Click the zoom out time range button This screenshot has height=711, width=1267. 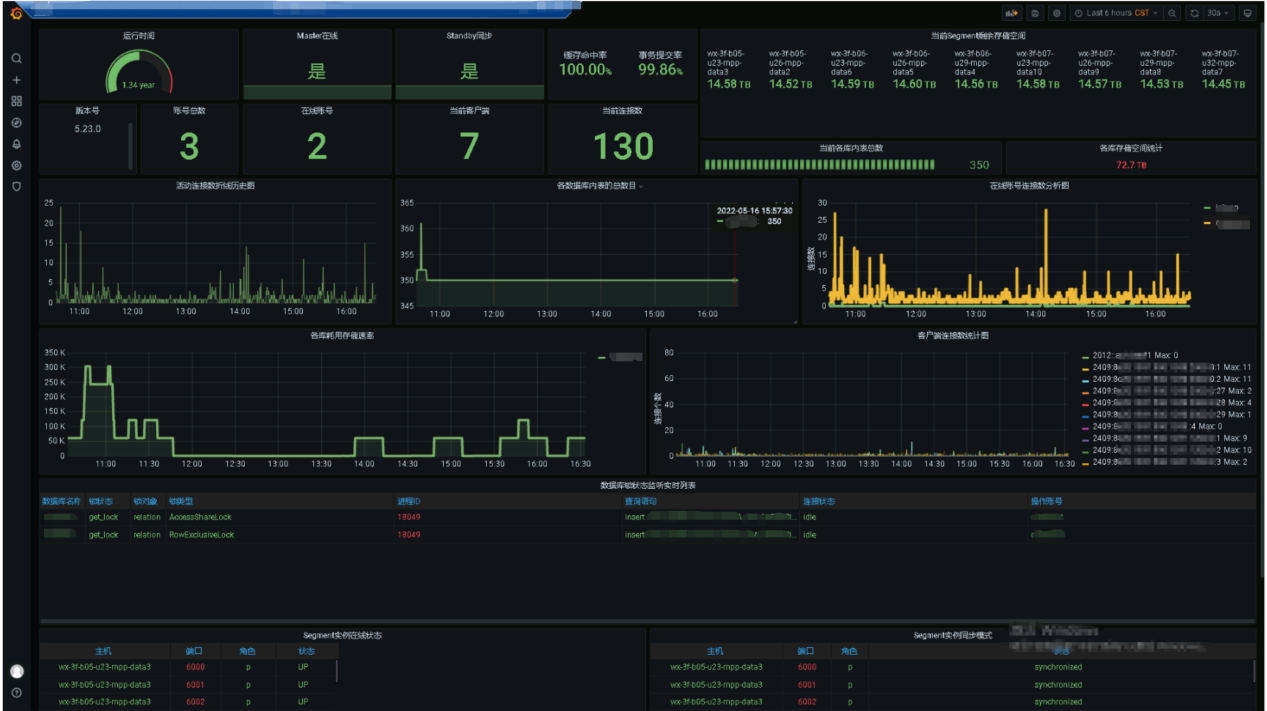tap(1173, 13)
